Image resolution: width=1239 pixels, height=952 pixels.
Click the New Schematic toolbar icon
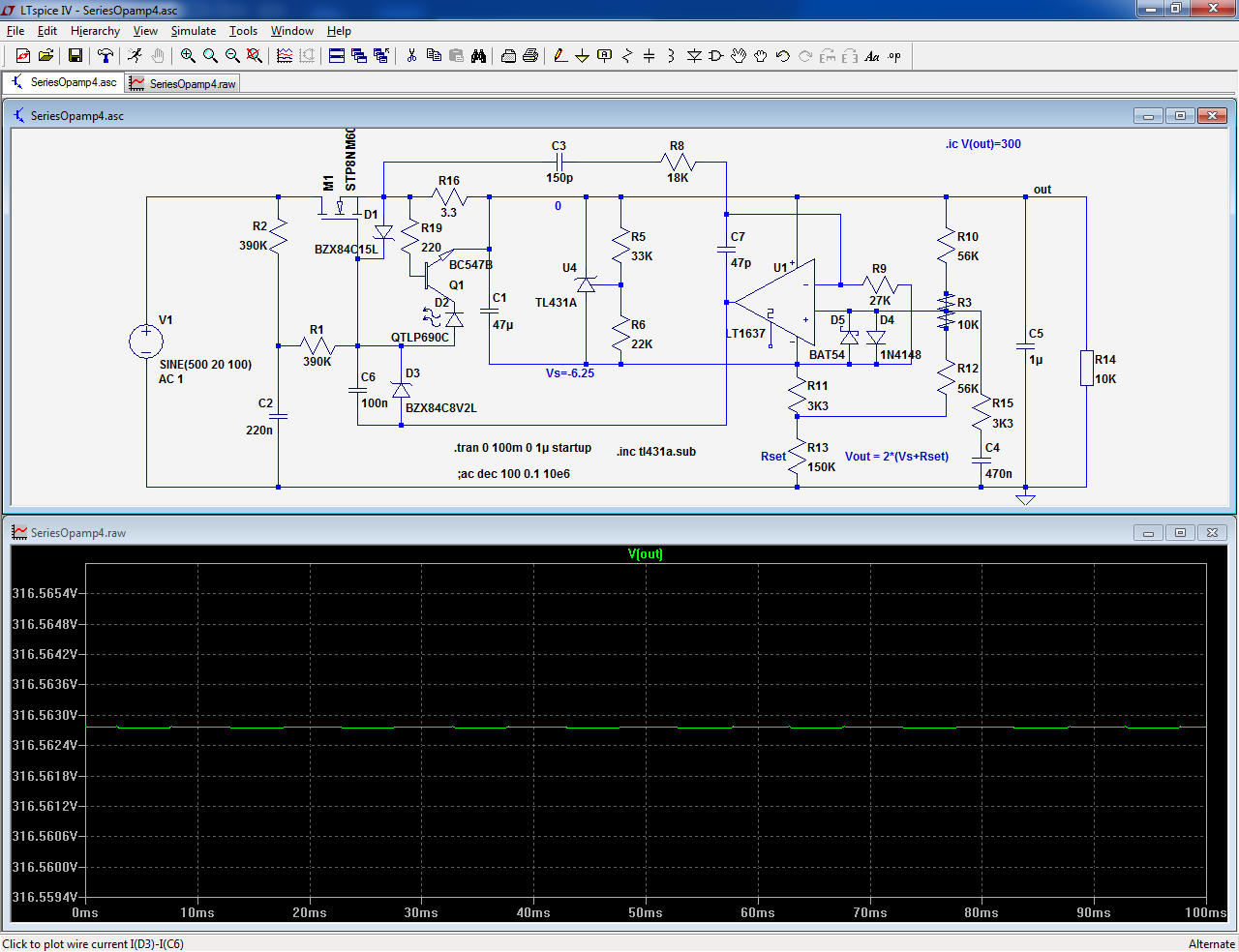click(x=22, y=56)
